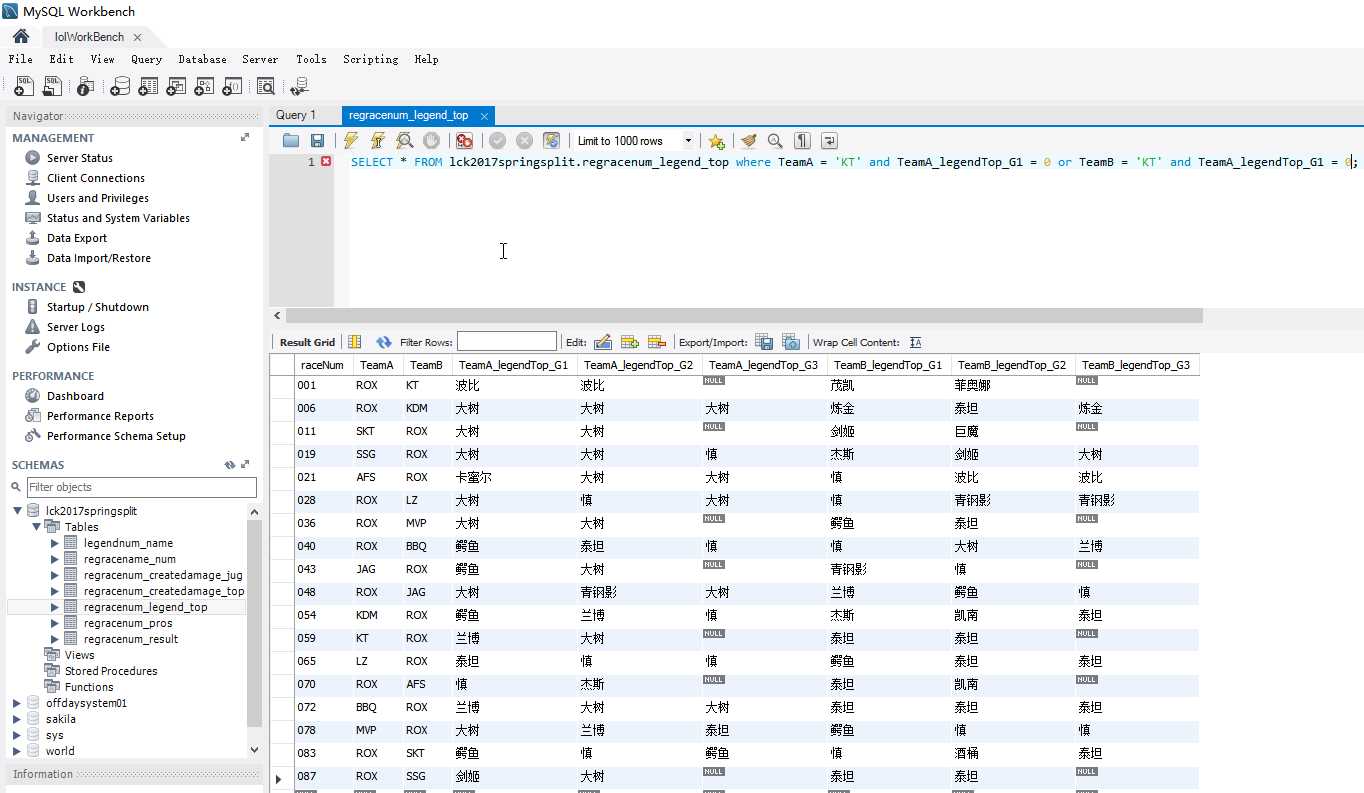
Task: Open Users and Privileges
Action: point(97,198)
